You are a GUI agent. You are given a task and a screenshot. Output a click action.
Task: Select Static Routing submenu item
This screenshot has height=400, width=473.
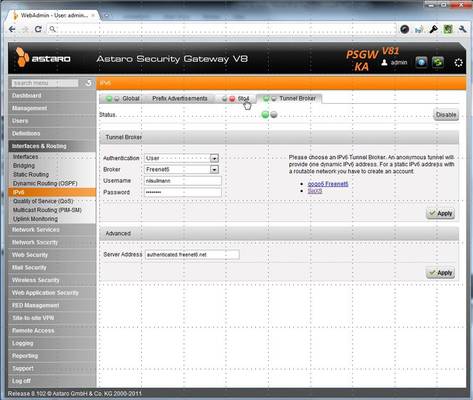point(52,175)
